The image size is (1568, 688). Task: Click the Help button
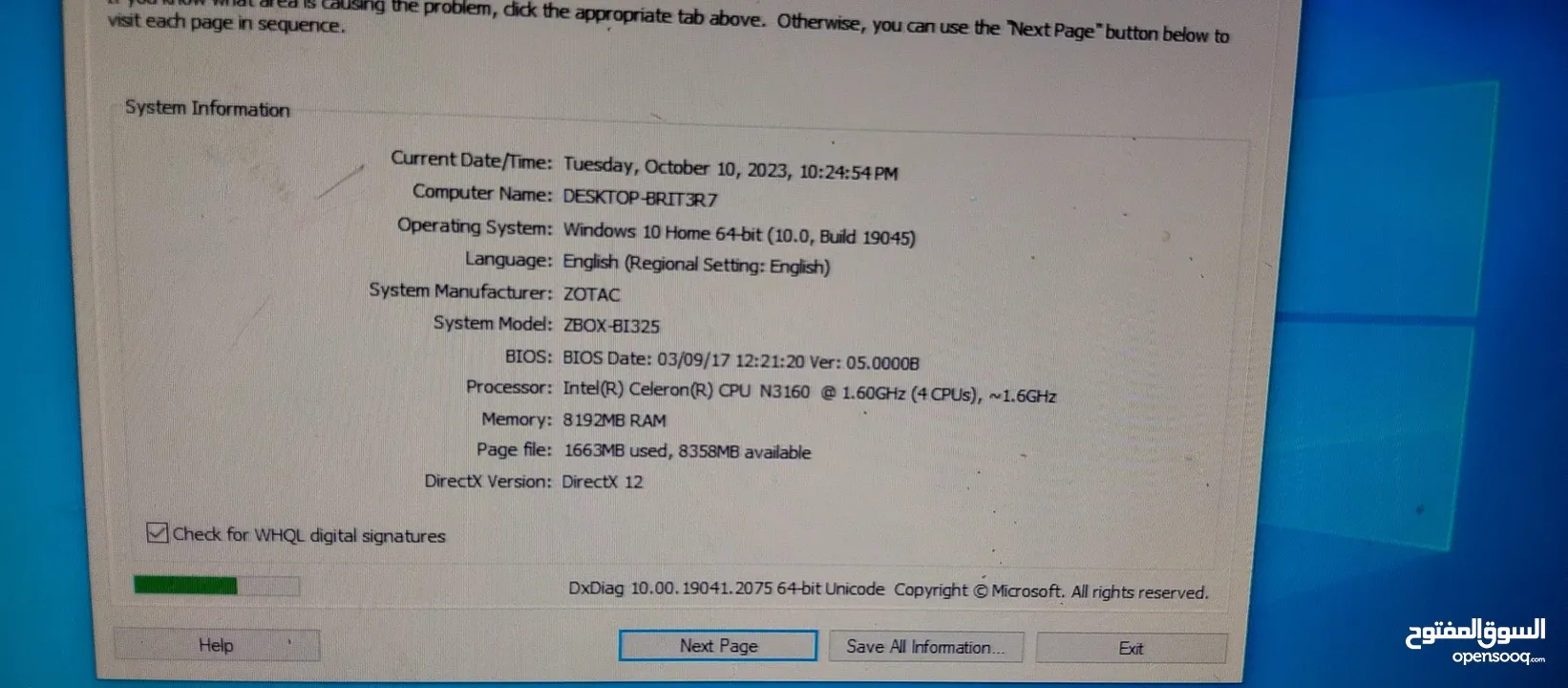coord(217,645)
